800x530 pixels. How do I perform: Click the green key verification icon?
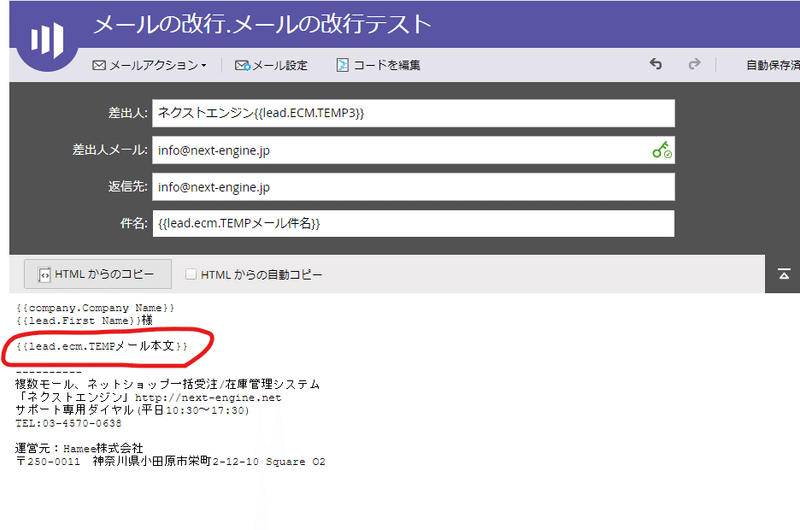pyautogui.click(x=662, y=150)
